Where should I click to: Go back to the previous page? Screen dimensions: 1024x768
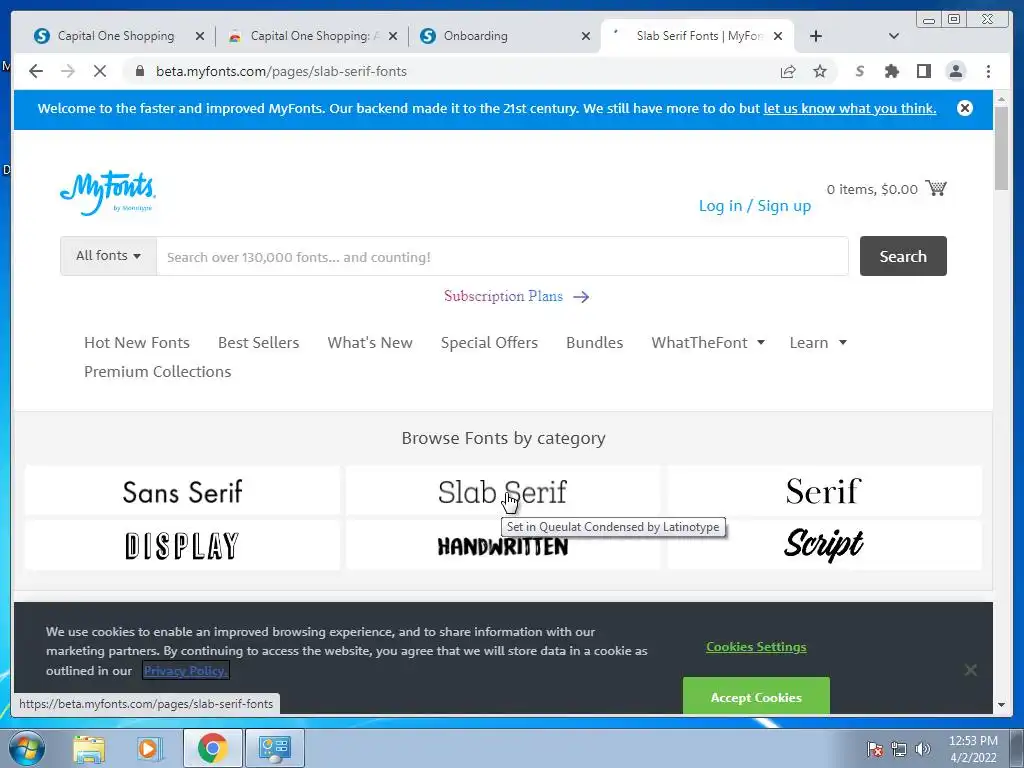[x=36, y=71]
